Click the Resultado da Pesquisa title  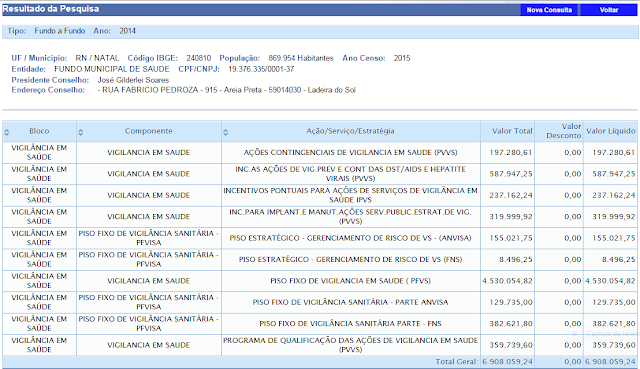pos(51,9)
